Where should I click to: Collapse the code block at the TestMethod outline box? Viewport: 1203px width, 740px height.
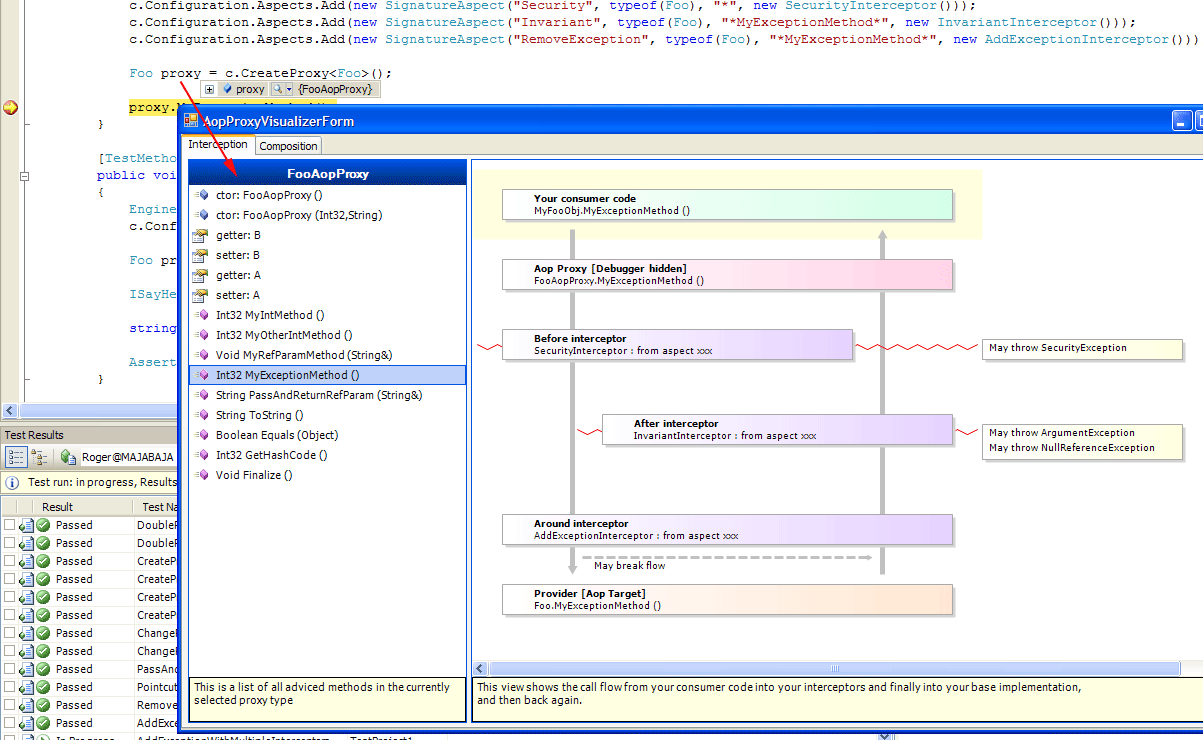coord(24,176)
